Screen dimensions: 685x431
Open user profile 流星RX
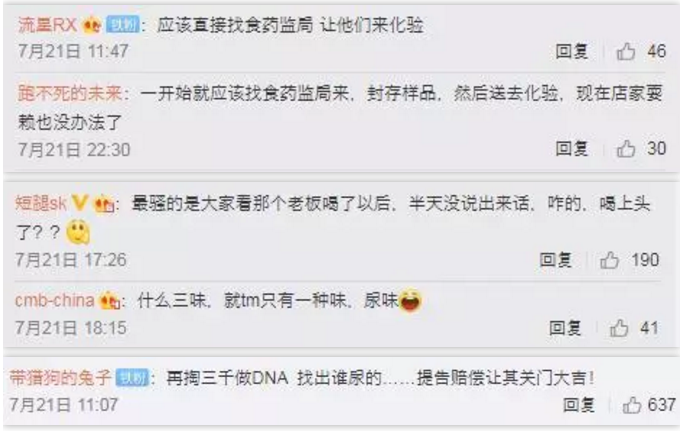coord(48,25)
